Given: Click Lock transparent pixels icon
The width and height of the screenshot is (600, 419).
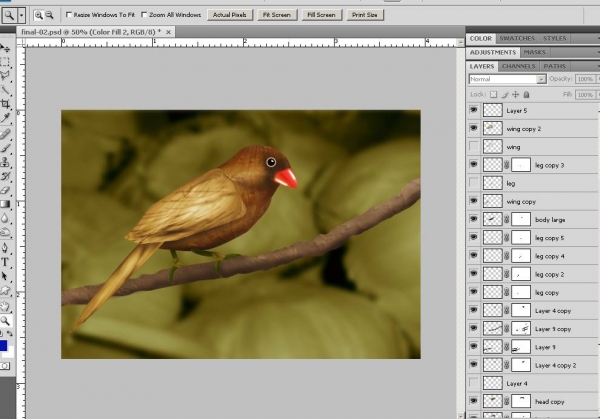Looking at the screenshot, I should (x=494, y=95).
